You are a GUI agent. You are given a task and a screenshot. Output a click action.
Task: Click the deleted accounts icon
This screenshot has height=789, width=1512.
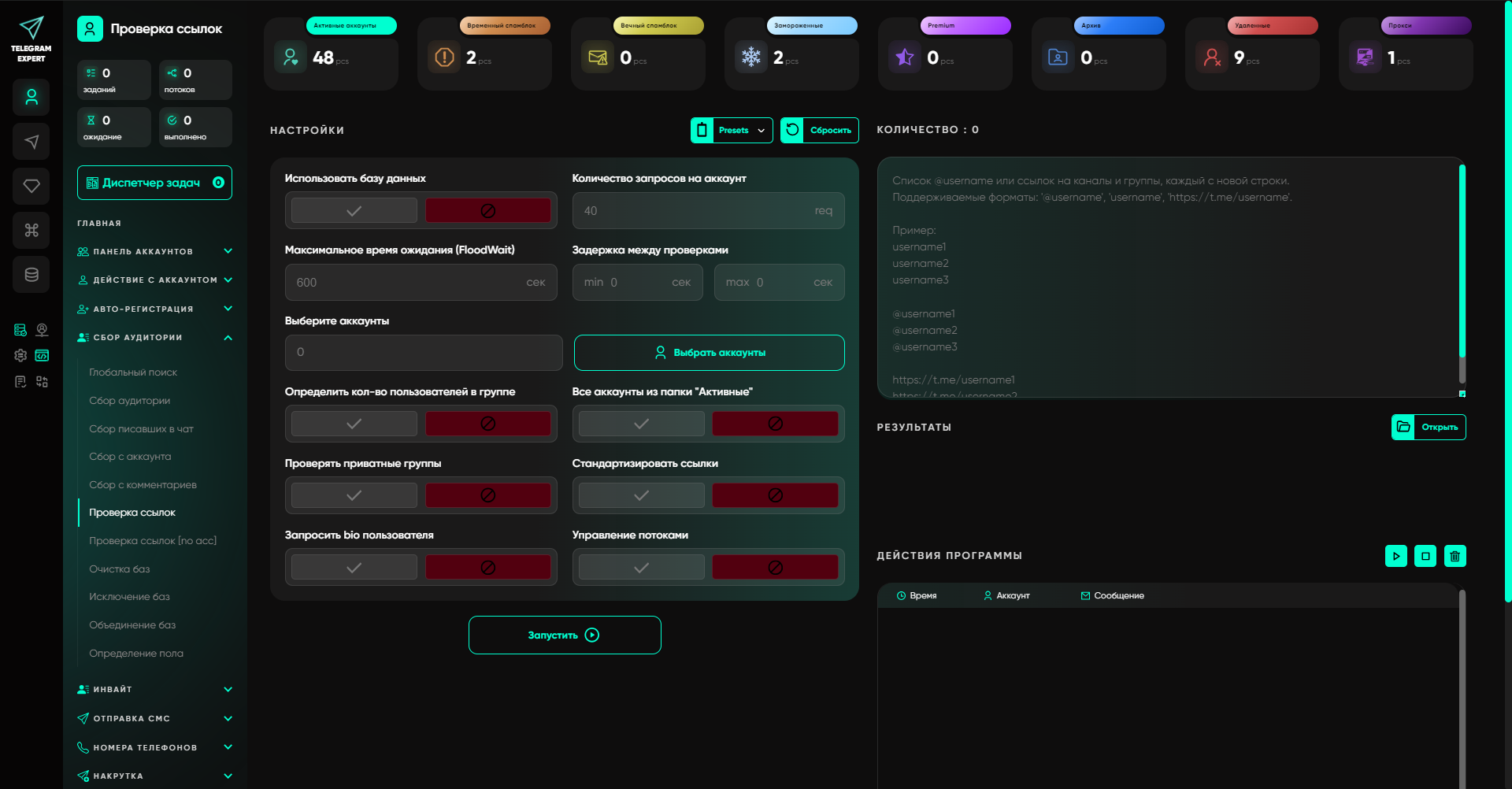click(1212, 57)
